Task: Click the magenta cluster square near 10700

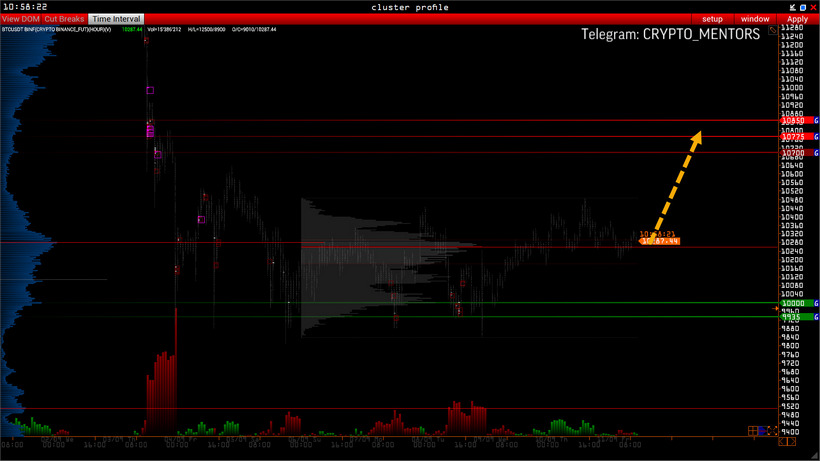Action: 157,154
